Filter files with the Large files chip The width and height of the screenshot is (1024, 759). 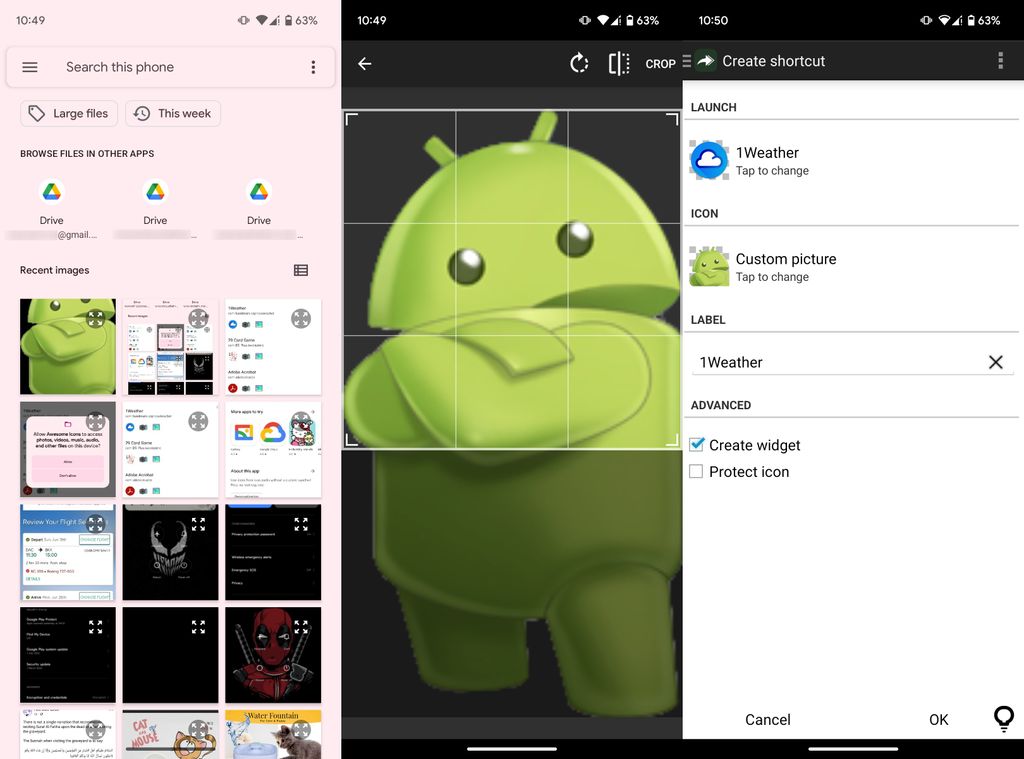[68, 113]
